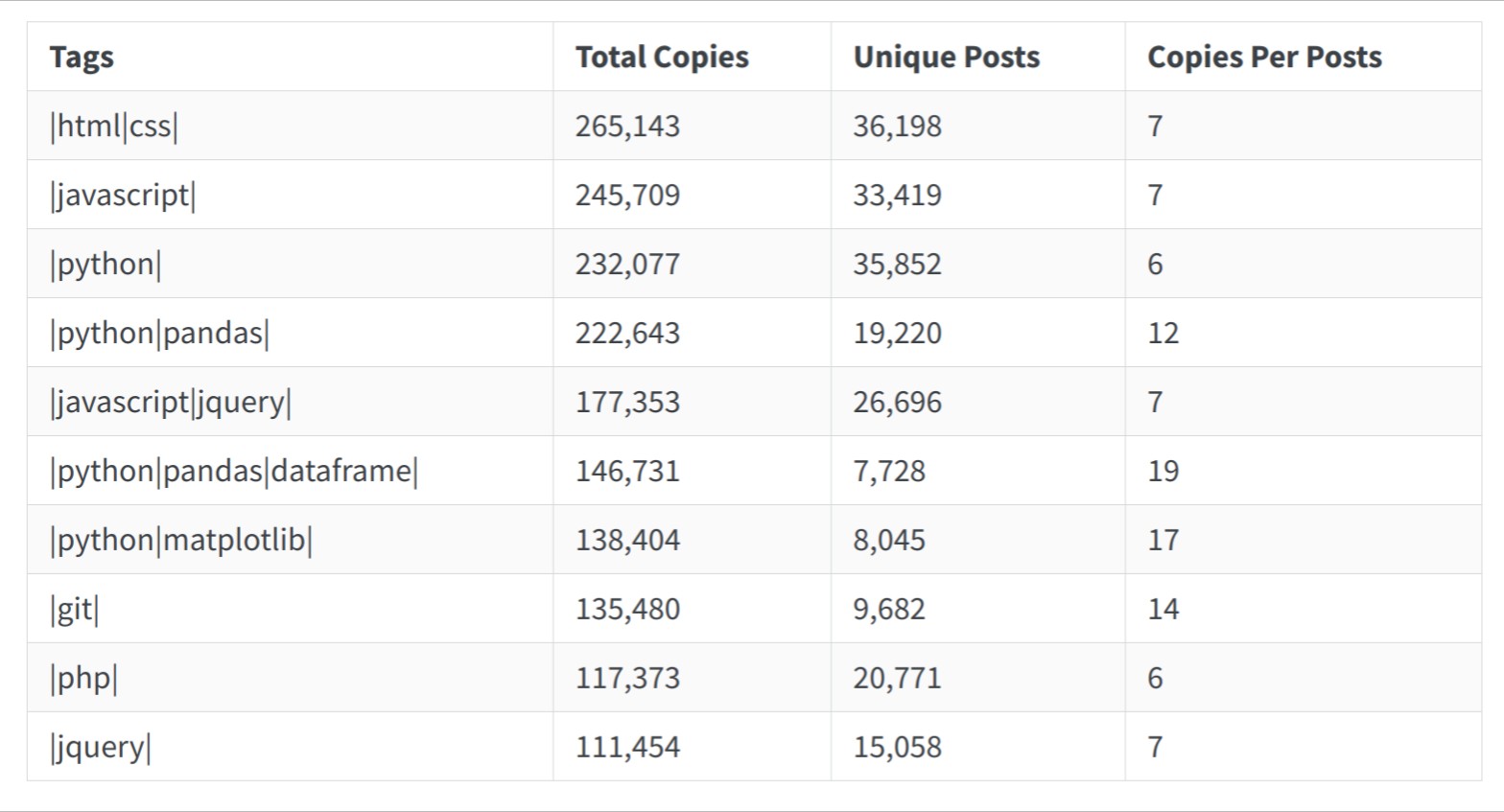Click the Copies Per Posts header

tap(1264, 58)
